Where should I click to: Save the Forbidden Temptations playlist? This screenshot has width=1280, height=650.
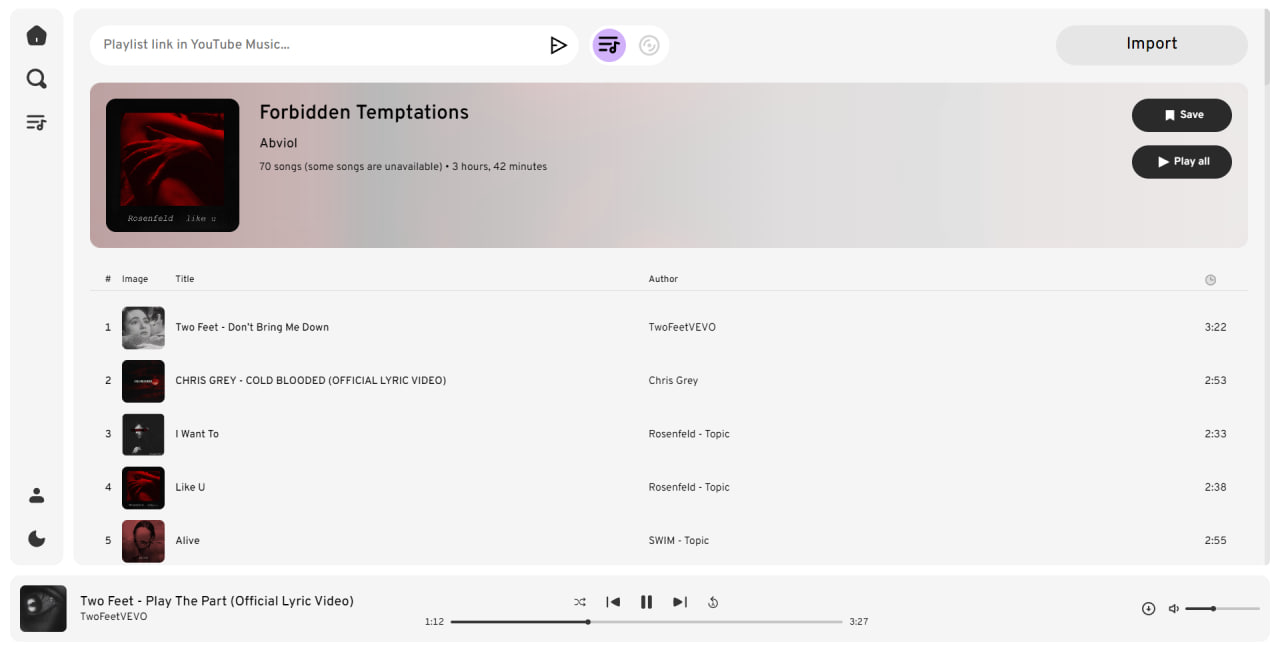[x=1182, y=115]
